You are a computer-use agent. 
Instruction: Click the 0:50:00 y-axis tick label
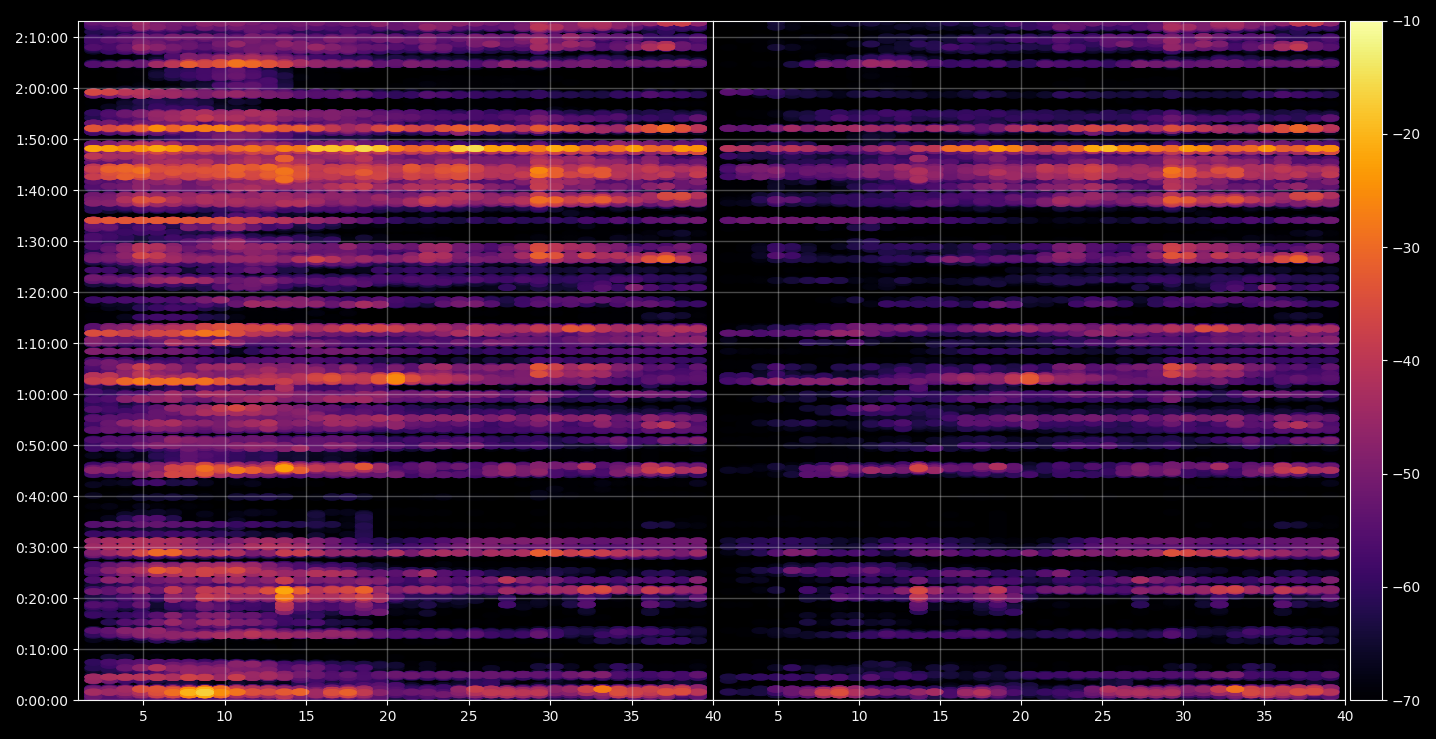(x=42, y=446)
